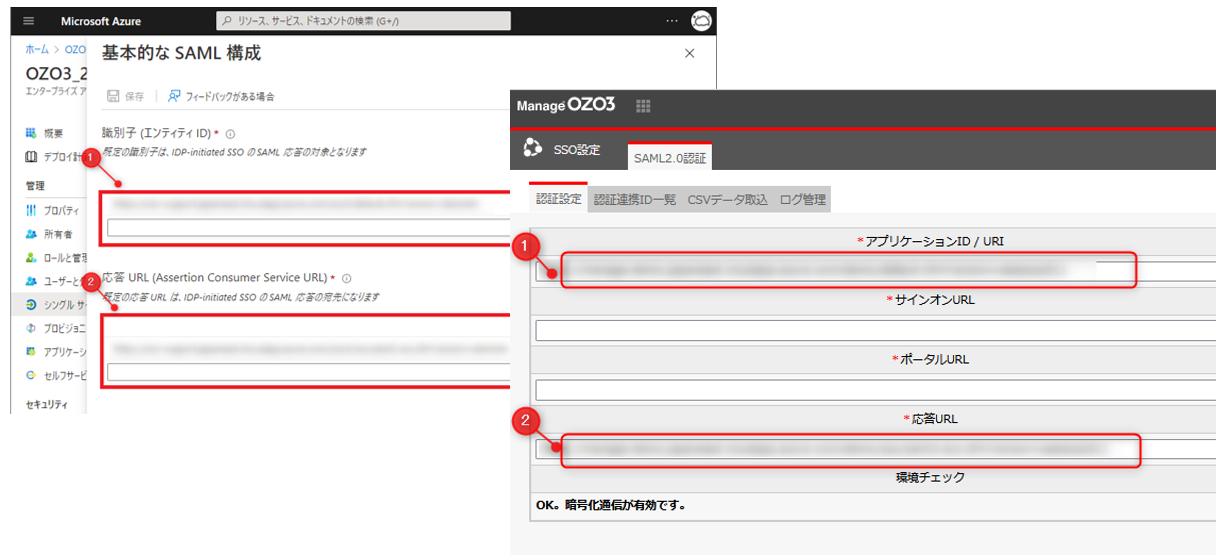Open the Azure portal hamburger menu

pyautogui.click(x=28, y=21)
